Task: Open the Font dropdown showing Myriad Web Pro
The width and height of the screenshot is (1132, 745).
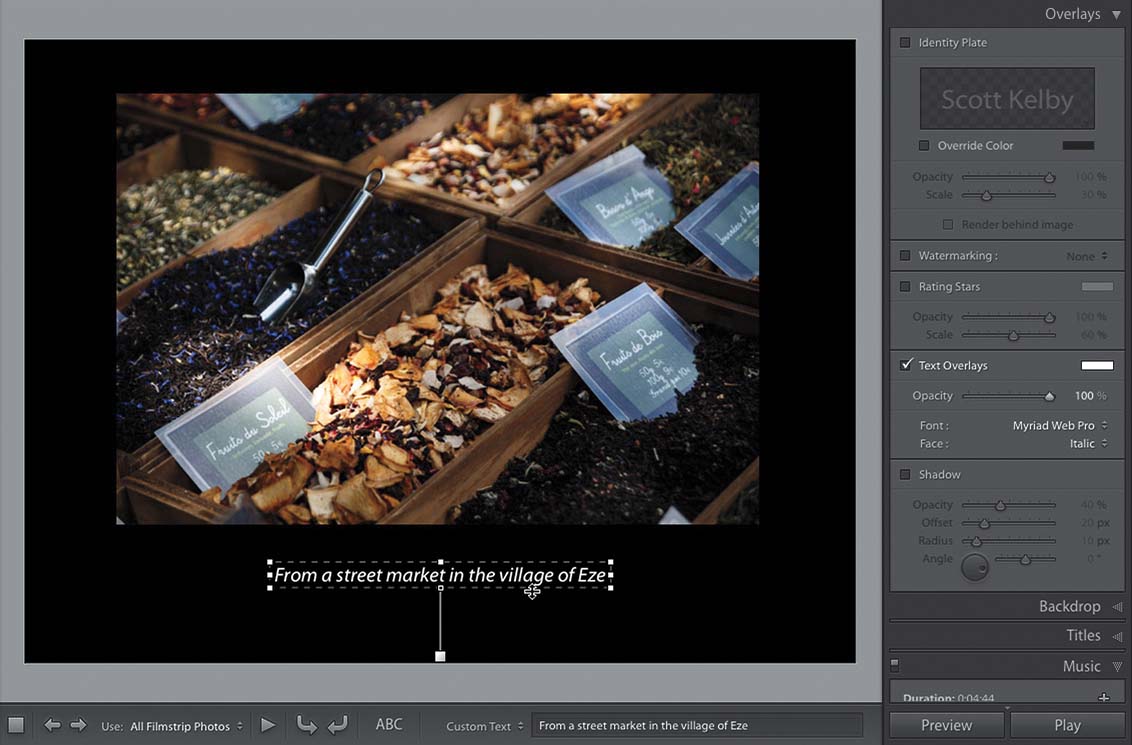Action: (x=1059, y=425)
